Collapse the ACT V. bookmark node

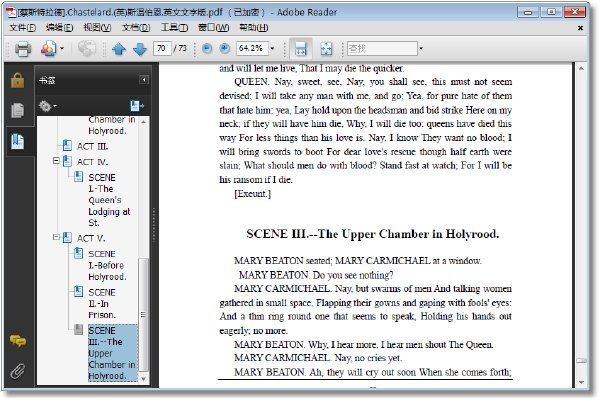56,237
